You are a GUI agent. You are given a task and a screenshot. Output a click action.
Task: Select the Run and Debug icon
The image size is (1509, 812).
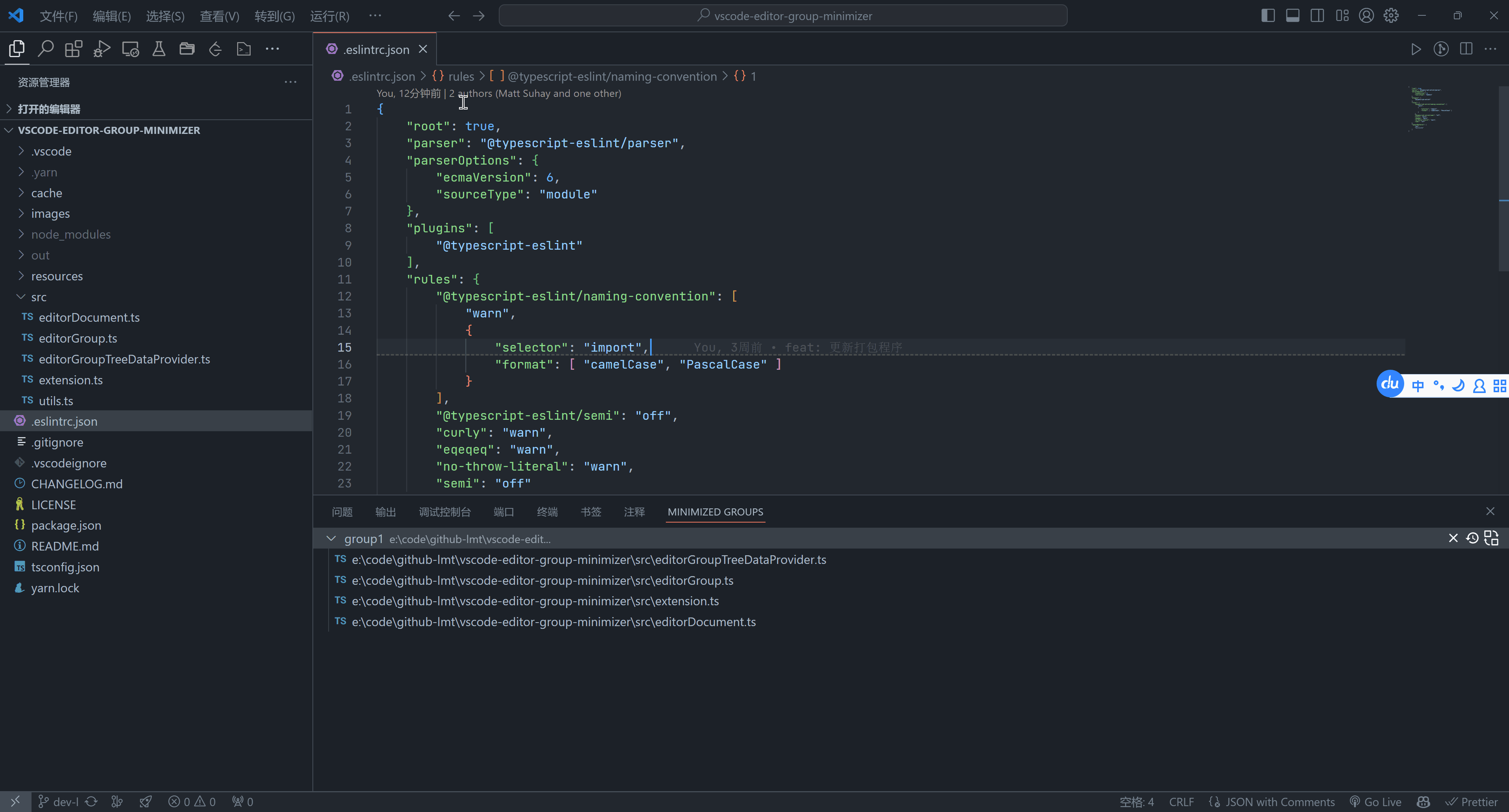pos(101,48)
